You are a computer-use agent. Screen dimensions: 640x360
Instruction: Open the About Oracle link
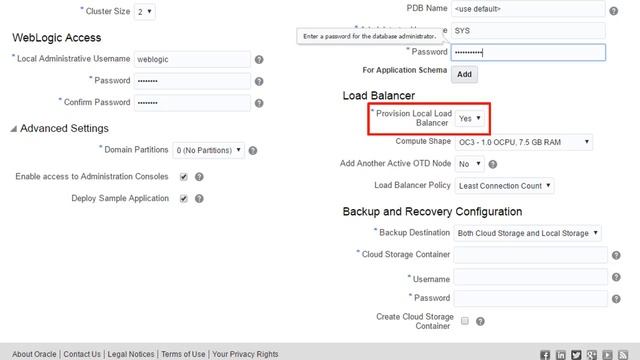(x=34, y=354)
